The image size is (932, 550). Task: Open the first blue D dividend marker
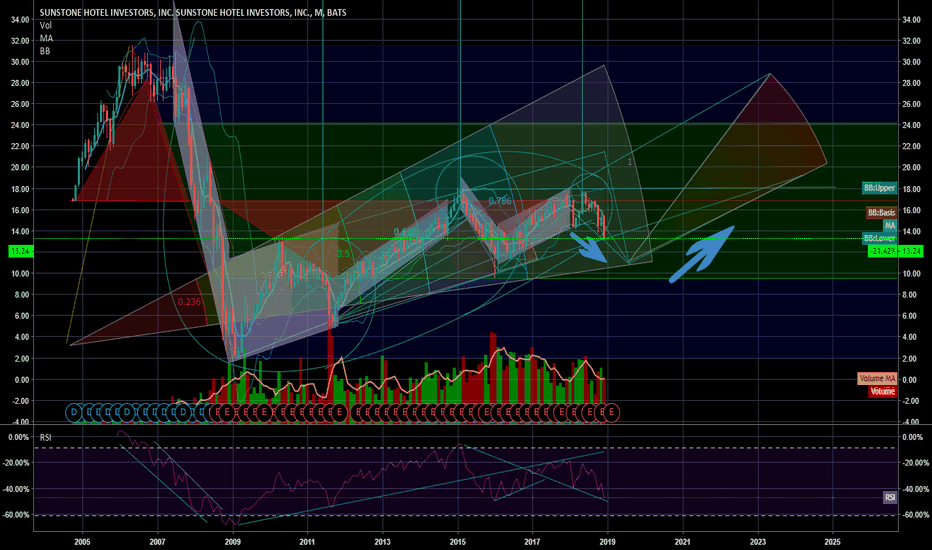click(x=74, y=412)
